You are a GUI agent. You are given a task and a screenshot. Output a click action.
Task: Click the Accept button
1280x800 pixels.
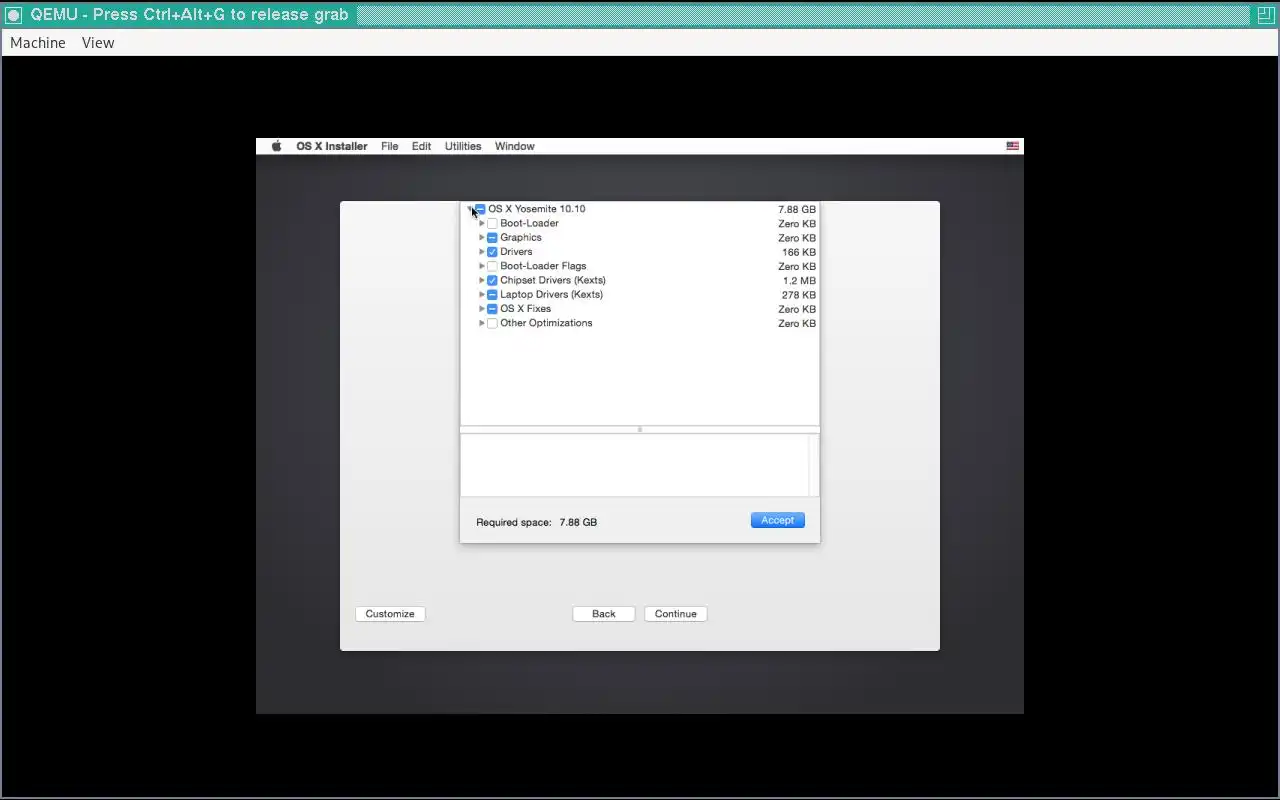pos(778,520)
